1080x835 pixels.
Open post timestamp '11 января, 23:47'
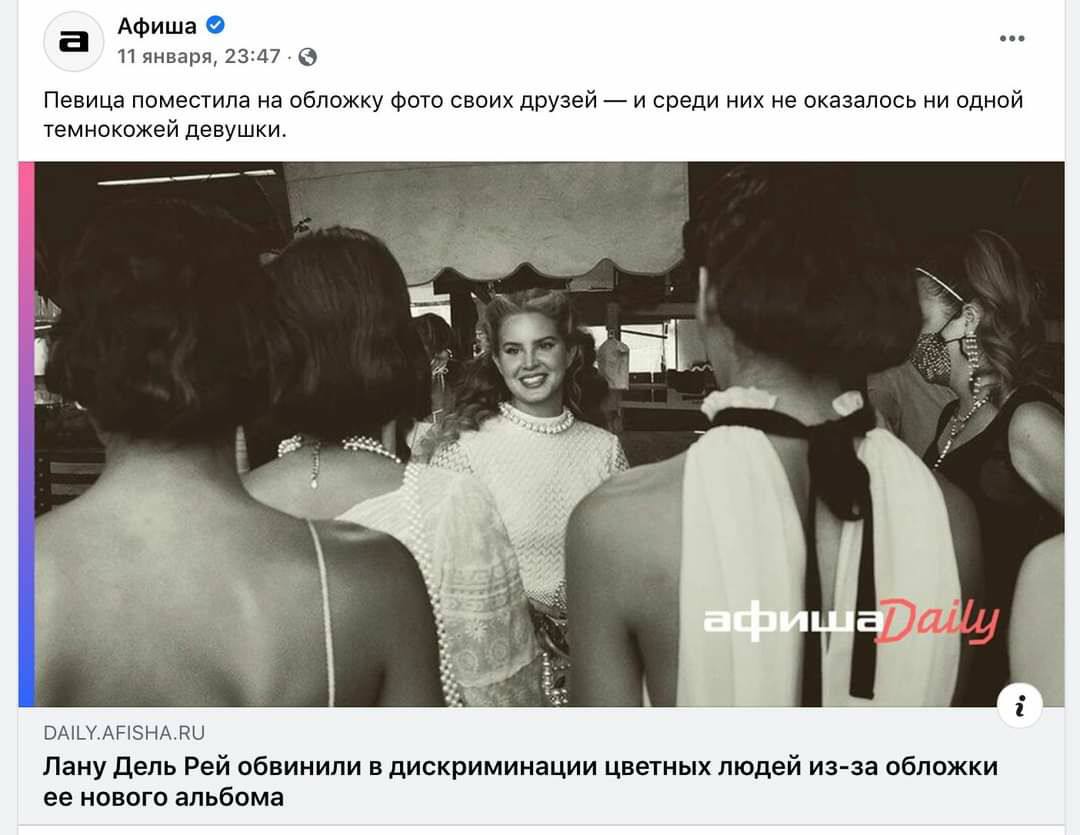[x=198, y=56]
